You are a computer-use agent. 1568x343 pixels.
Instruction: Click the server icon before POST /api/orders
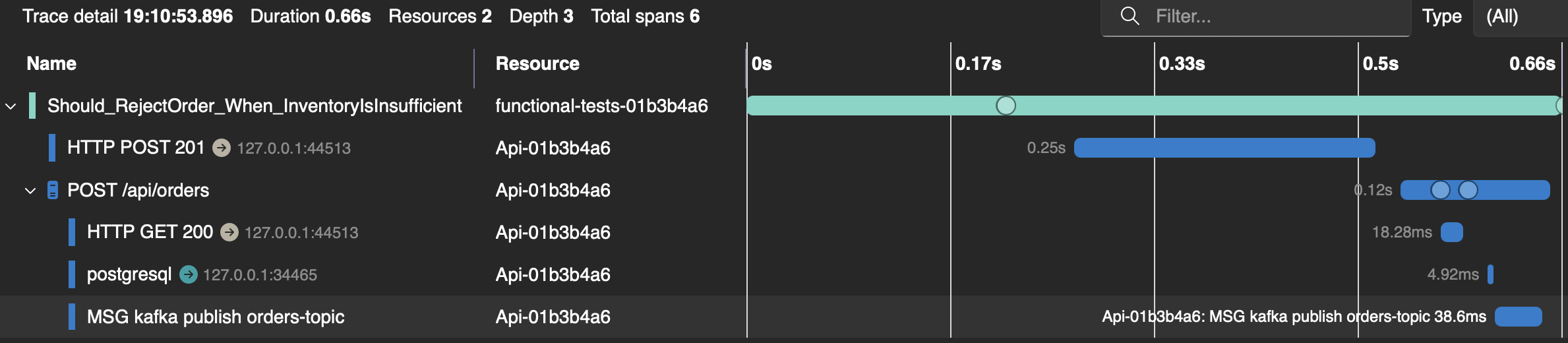pos(53,190)
